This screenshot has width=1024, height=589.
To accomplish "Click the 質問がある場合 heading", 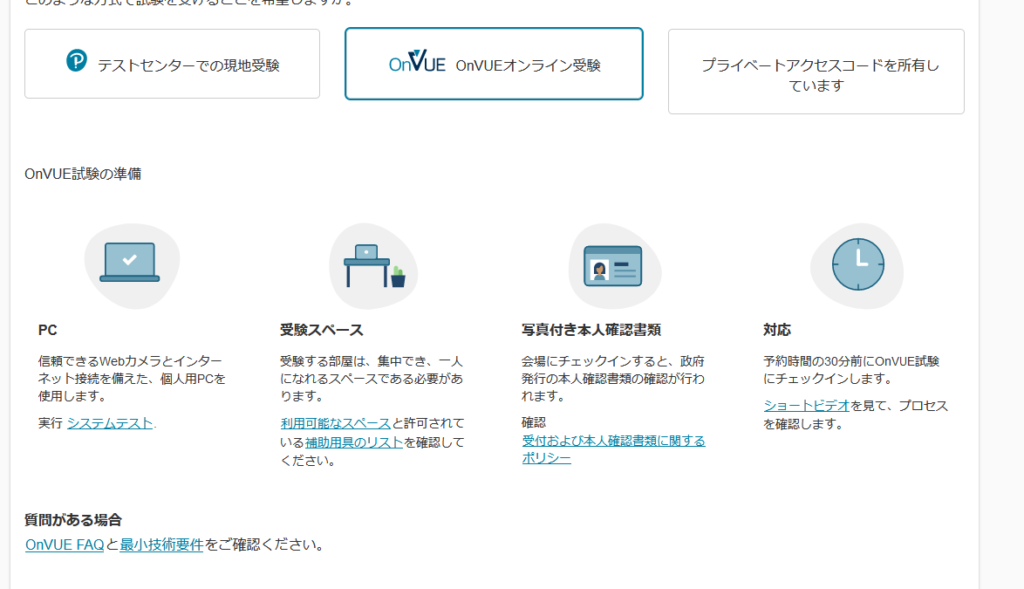I will pos(73,520).
